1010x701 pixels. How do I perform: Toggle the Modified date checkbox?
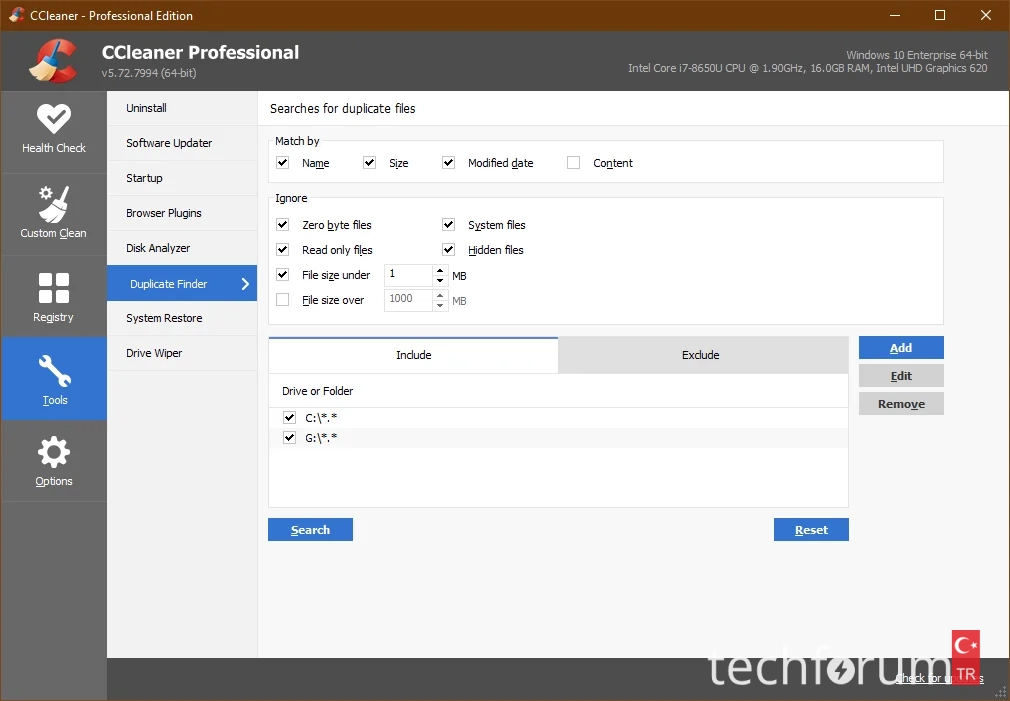448,162
